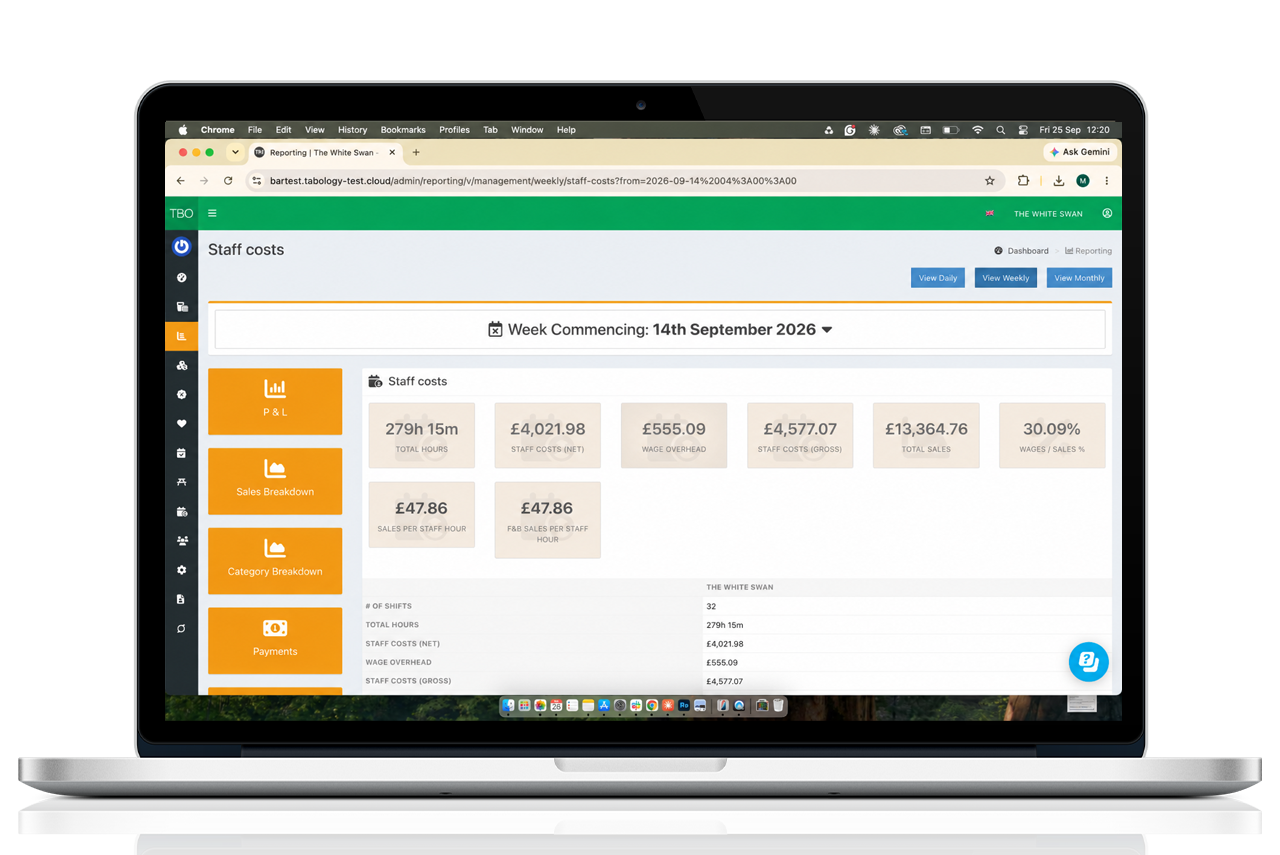This screenshot has height=855, width=1280.
Task: Open the user account icon in green header
Action: (x=1107, y=213)
